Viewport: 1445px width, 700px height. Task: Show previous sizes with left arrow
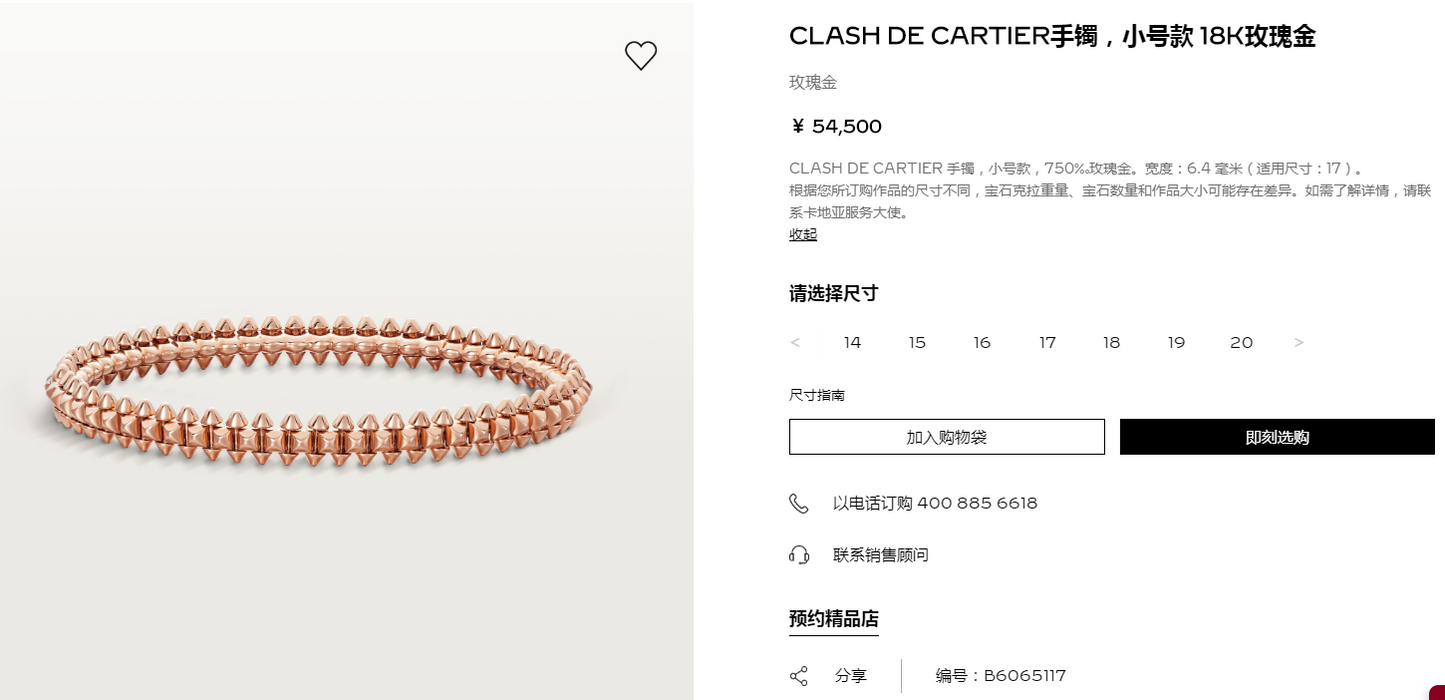[795, 342]
